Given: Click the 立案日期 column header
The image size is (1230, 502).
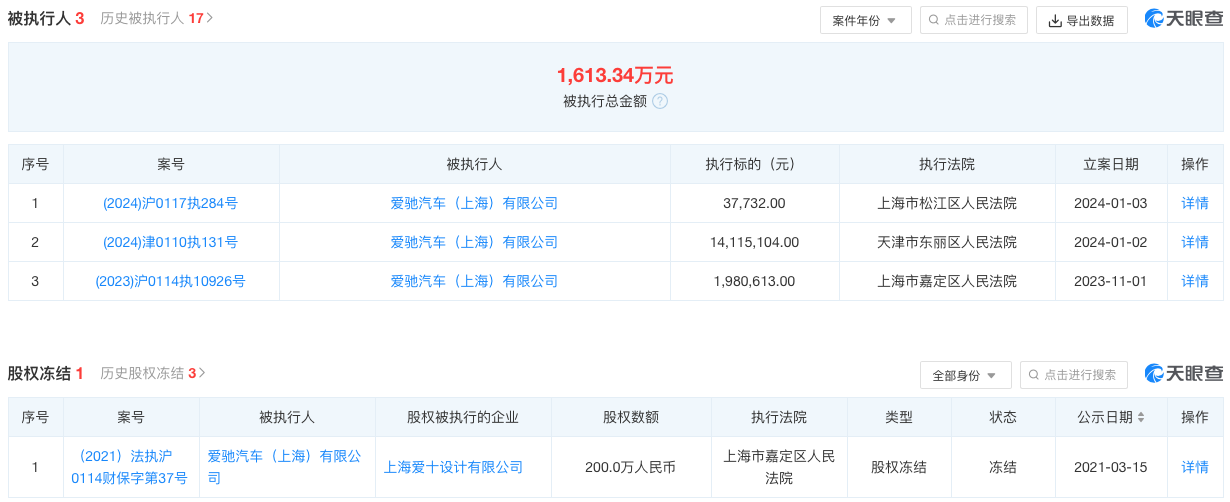Looking at the screenshot, I should [x=1111, y=164].
